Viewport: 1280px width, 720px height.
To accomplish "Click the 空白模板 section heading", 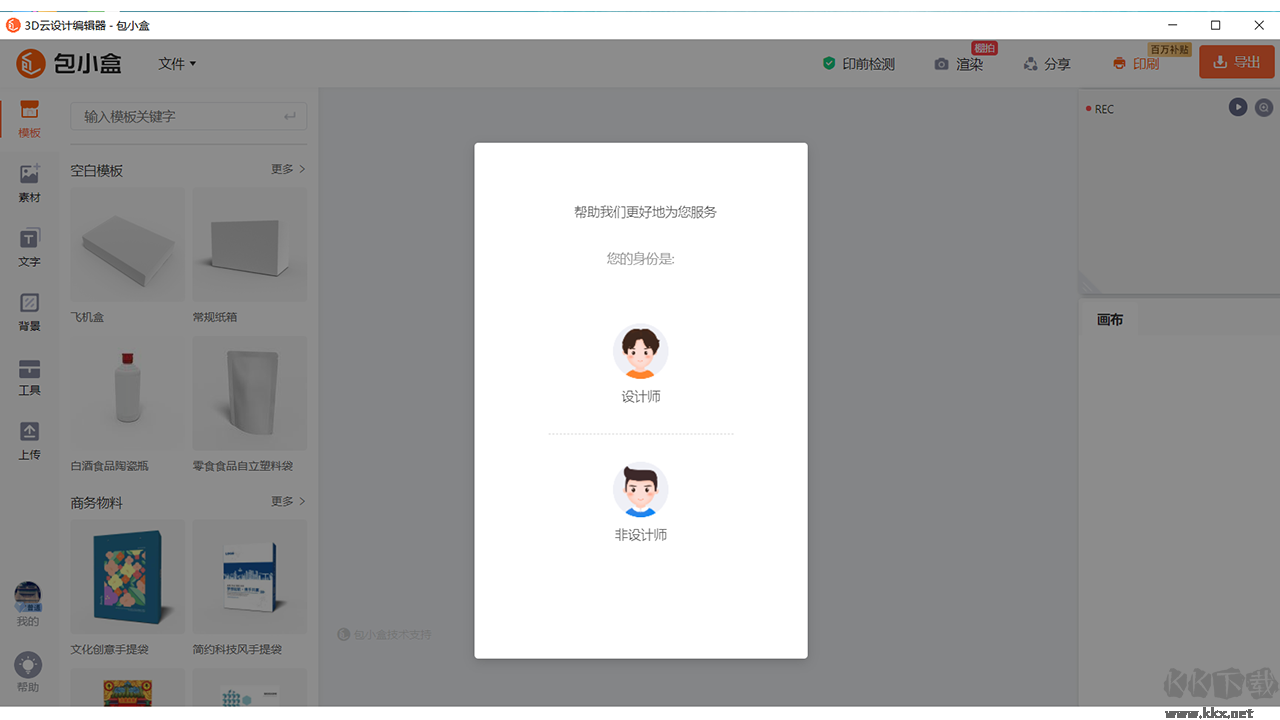I will tap(97, 171).
